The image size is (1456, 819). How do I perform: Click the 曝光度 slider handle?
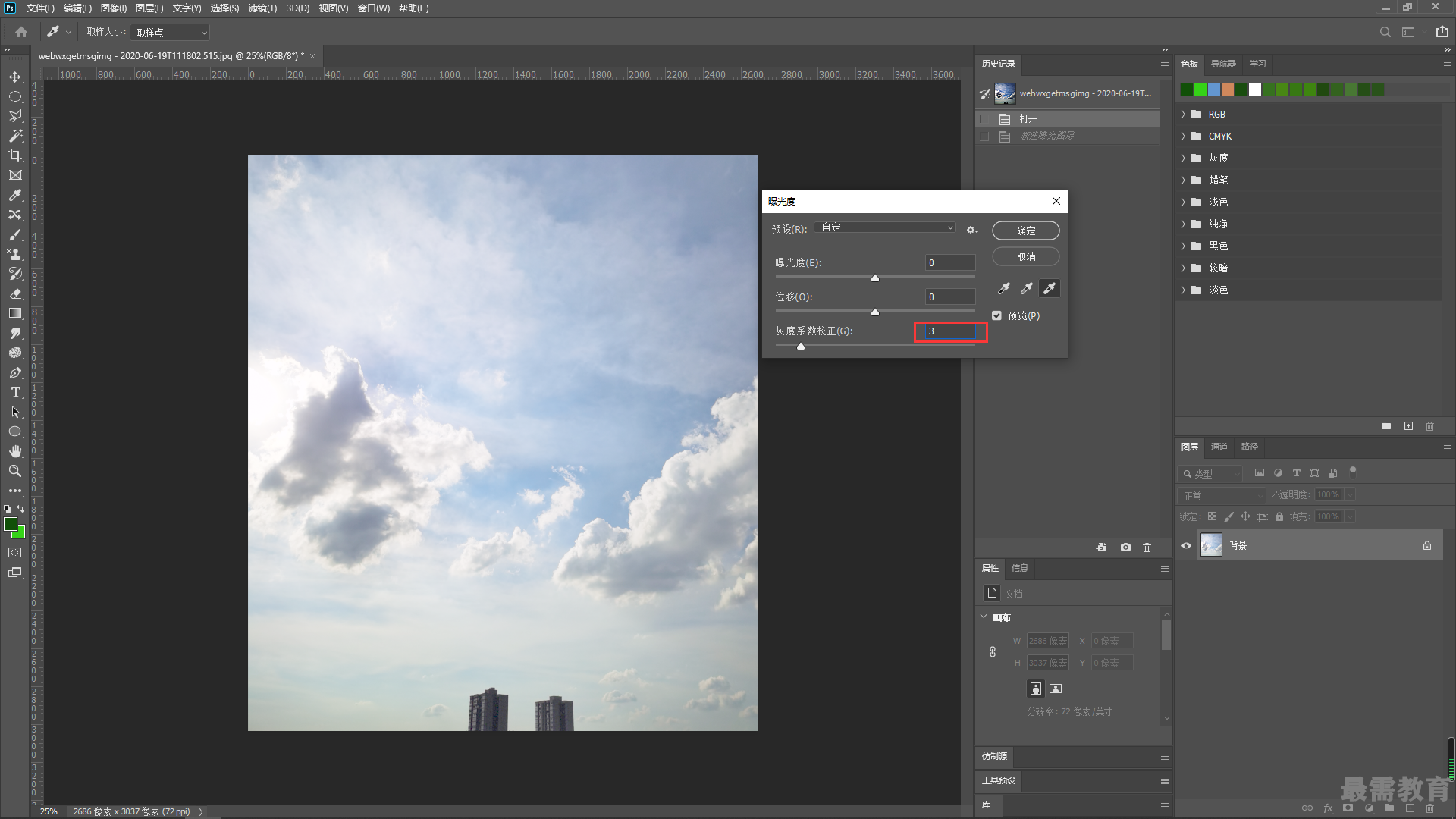tap(875, 278)
